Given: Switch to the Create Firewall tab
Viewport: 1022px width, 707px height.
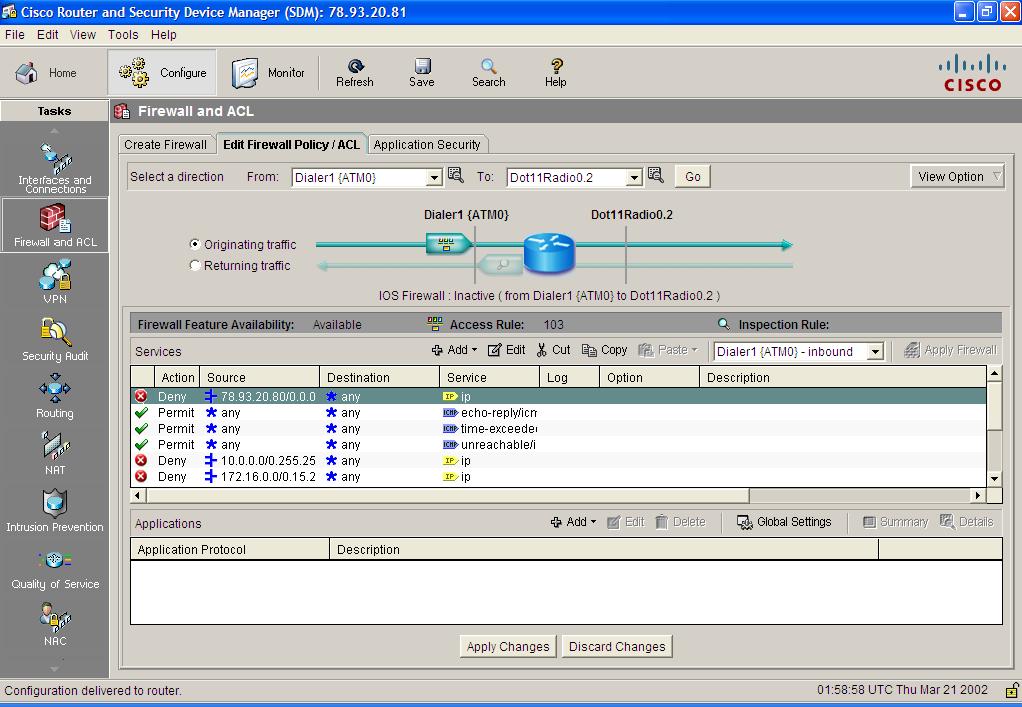Looking at the screenshot, I should tap(166, 145).
